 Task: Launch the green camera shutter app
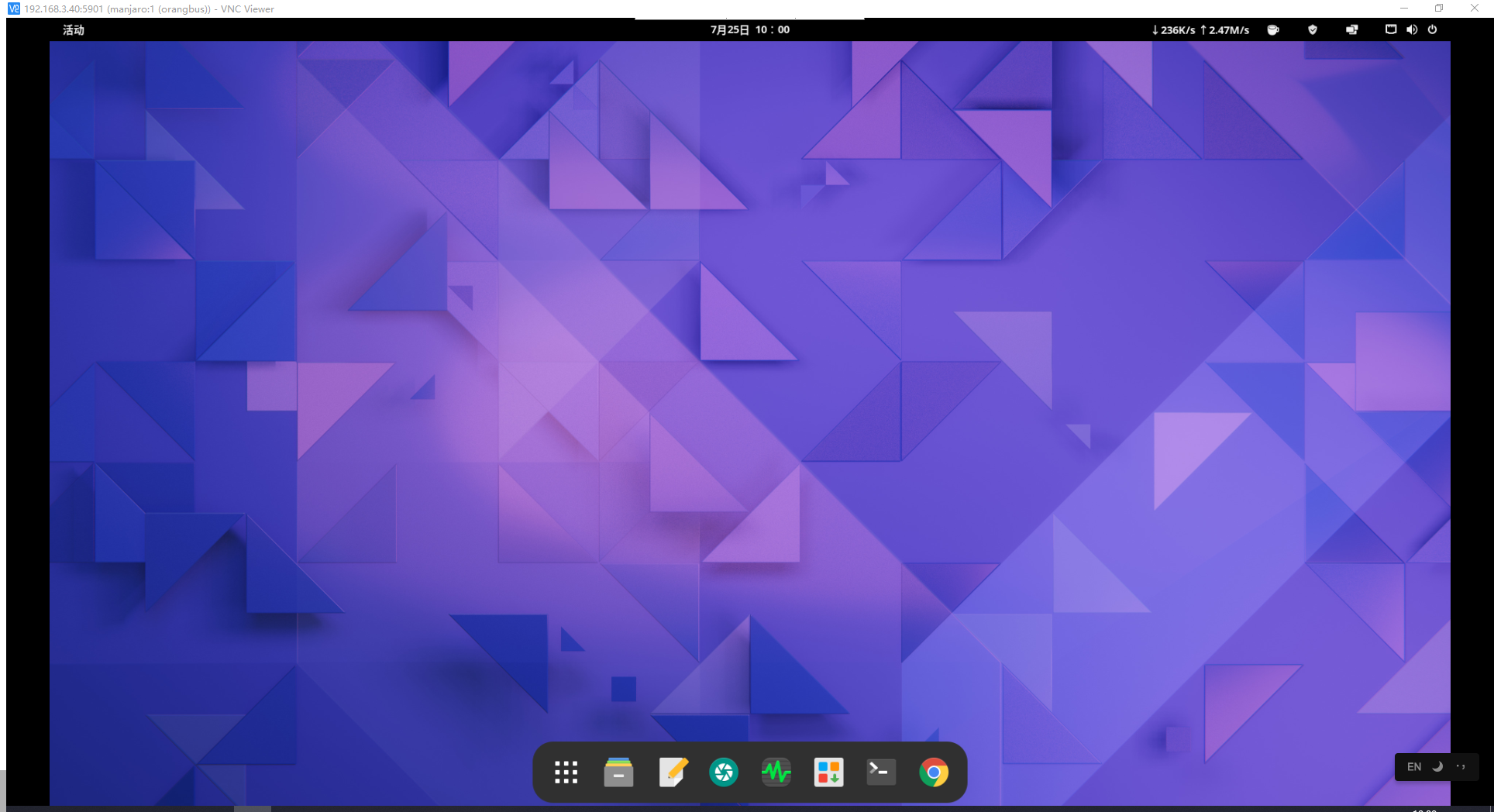coord(724,772)
